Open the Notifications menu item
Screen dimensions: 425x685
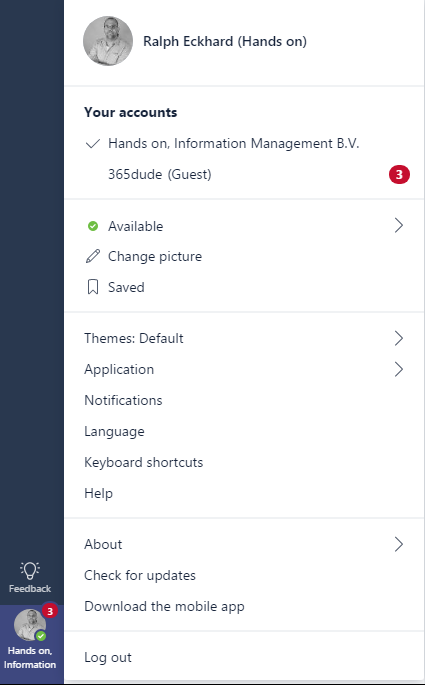pos(123,400)
